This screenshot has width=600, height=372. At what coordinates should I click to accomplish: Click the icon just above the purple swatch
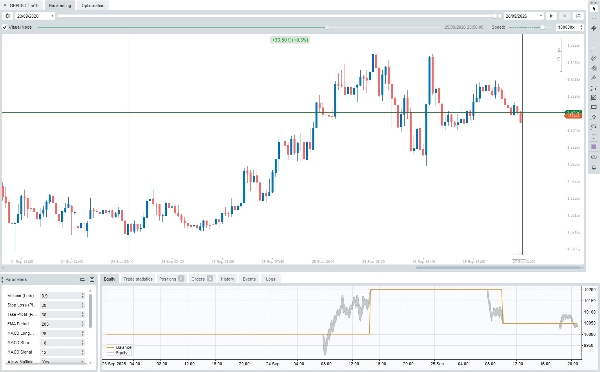pyautogui.click(x=593, y=137)
